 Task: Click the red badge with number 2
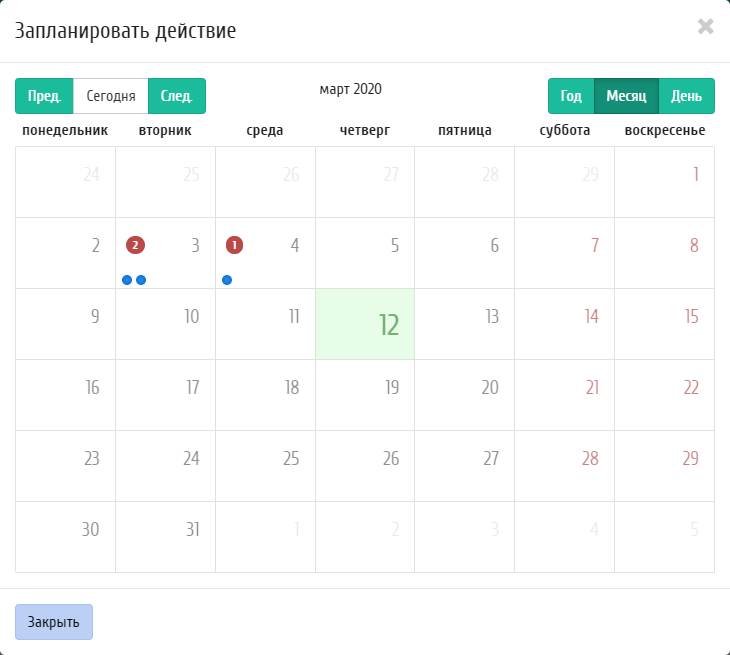135,245
